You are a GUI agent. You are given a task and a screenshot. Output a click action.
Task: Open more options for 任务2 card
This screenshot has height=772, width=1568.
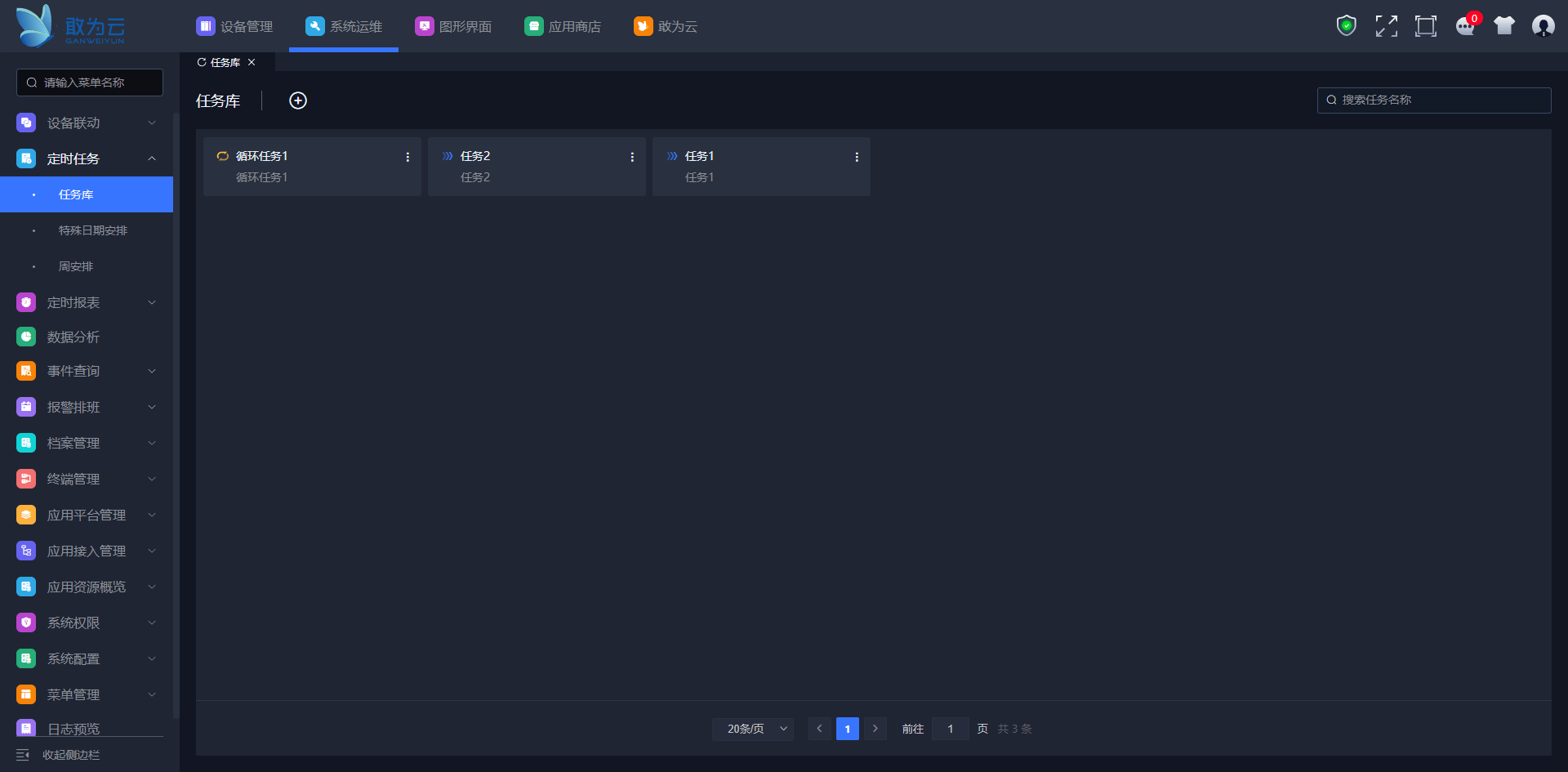[632, 157]
